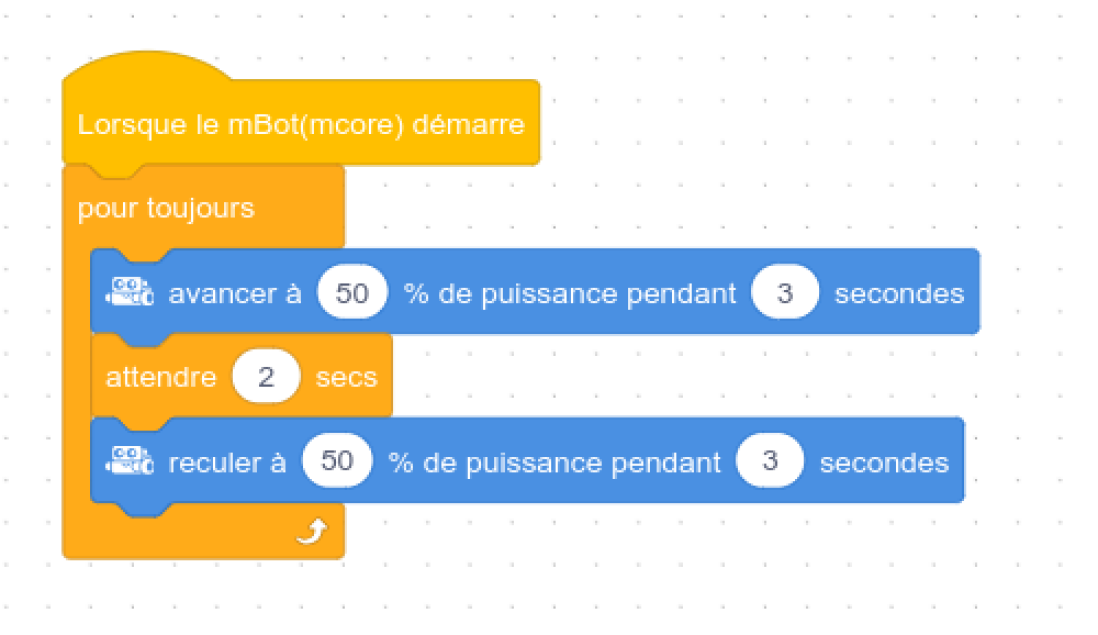Screen dimensions: 1098x635
Task: Edit the 2 value in the attendre block
Action: click(x=266, y=377)
